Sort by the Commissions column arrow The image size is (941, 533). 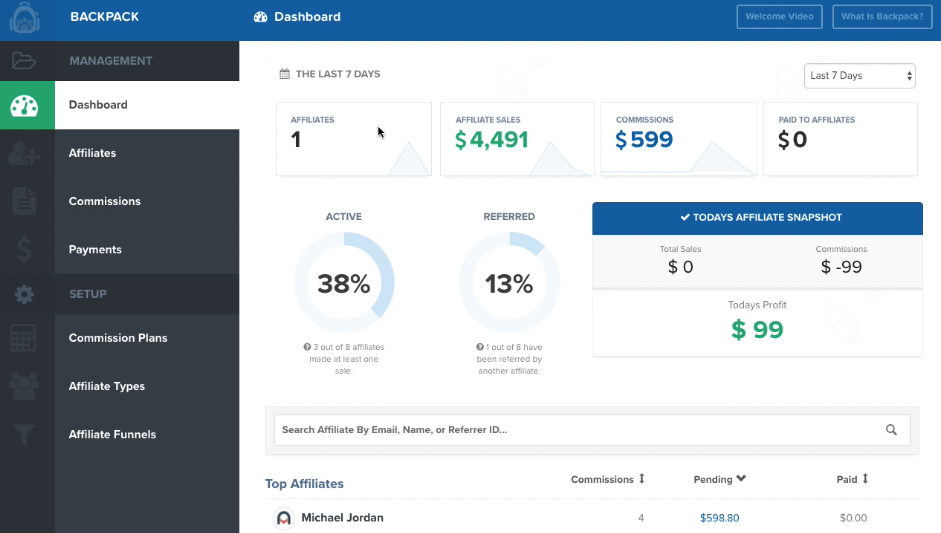click(642, 478)
